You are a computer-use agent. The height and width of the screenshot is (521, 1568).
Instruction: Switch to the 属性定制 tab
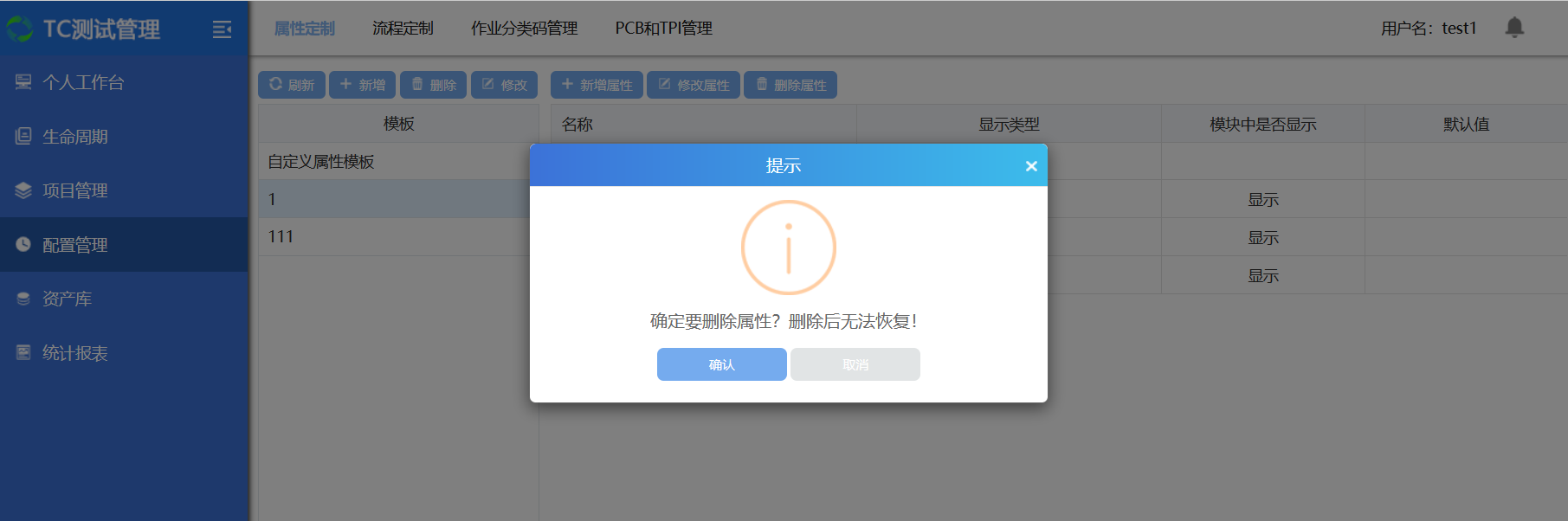(304, 29)
